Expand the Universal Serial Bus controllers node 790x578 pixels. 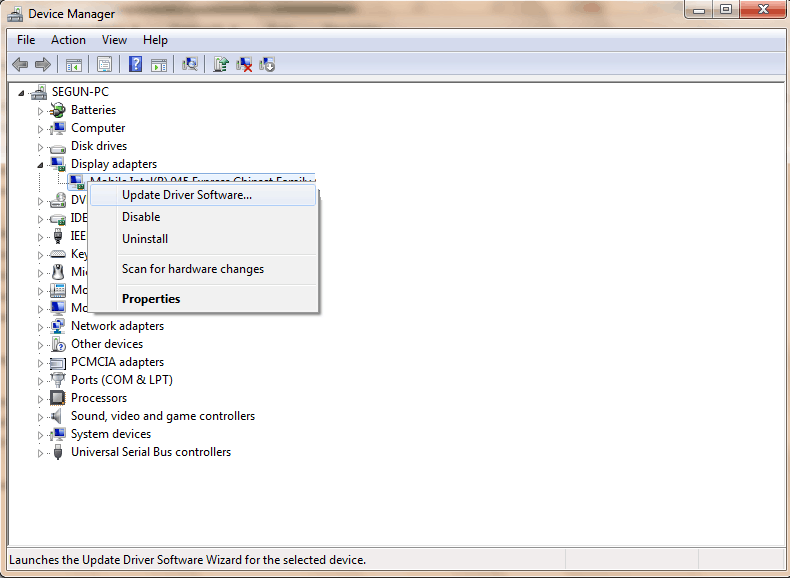(x=40, y=453)
